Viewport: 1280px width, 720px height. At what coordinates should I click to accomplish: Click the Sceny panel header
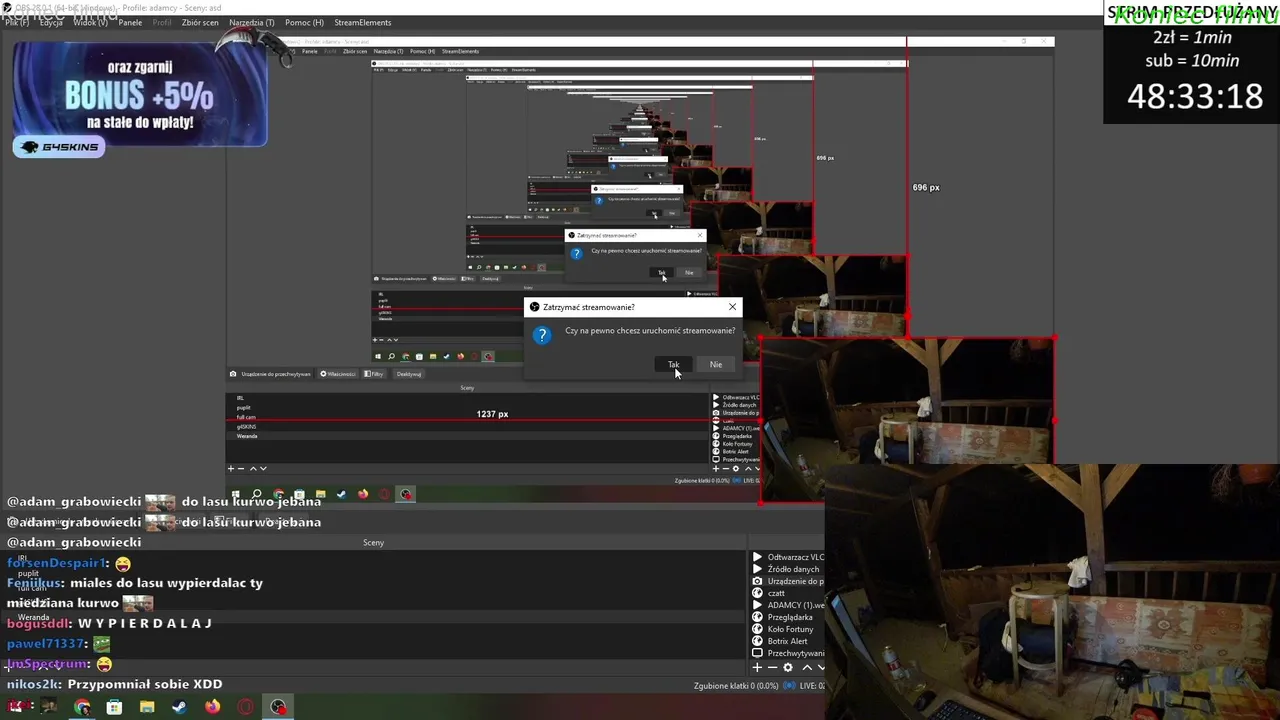373,542
